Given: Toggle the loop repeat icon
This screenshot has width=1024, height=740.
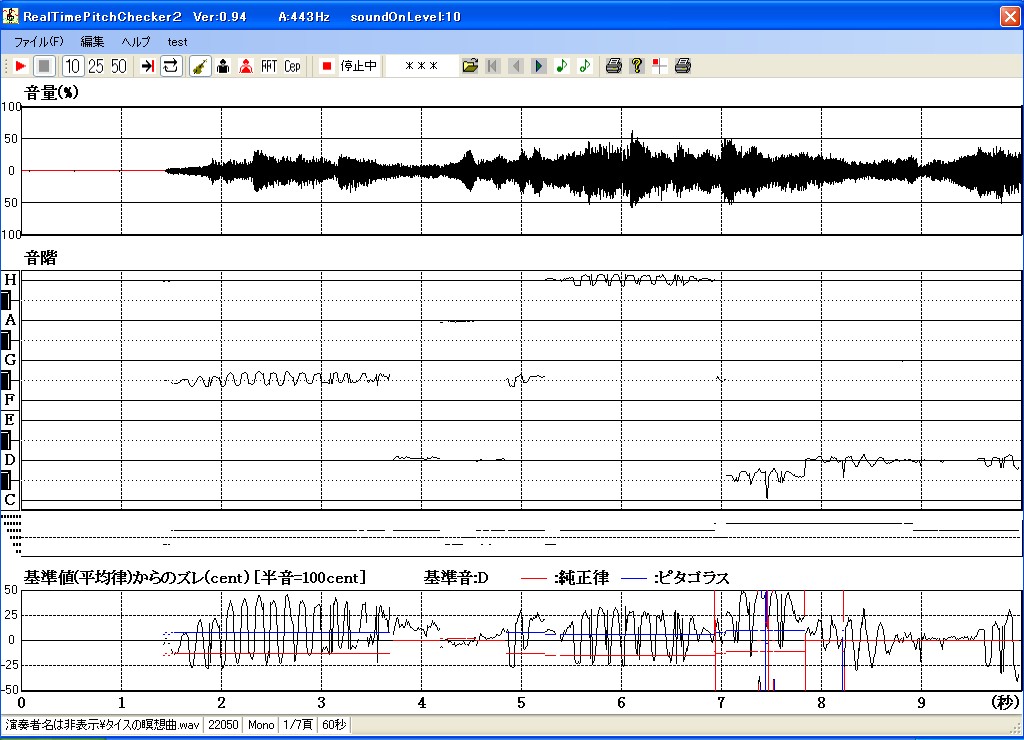Looking at the screenshot, I should [170, 66].
